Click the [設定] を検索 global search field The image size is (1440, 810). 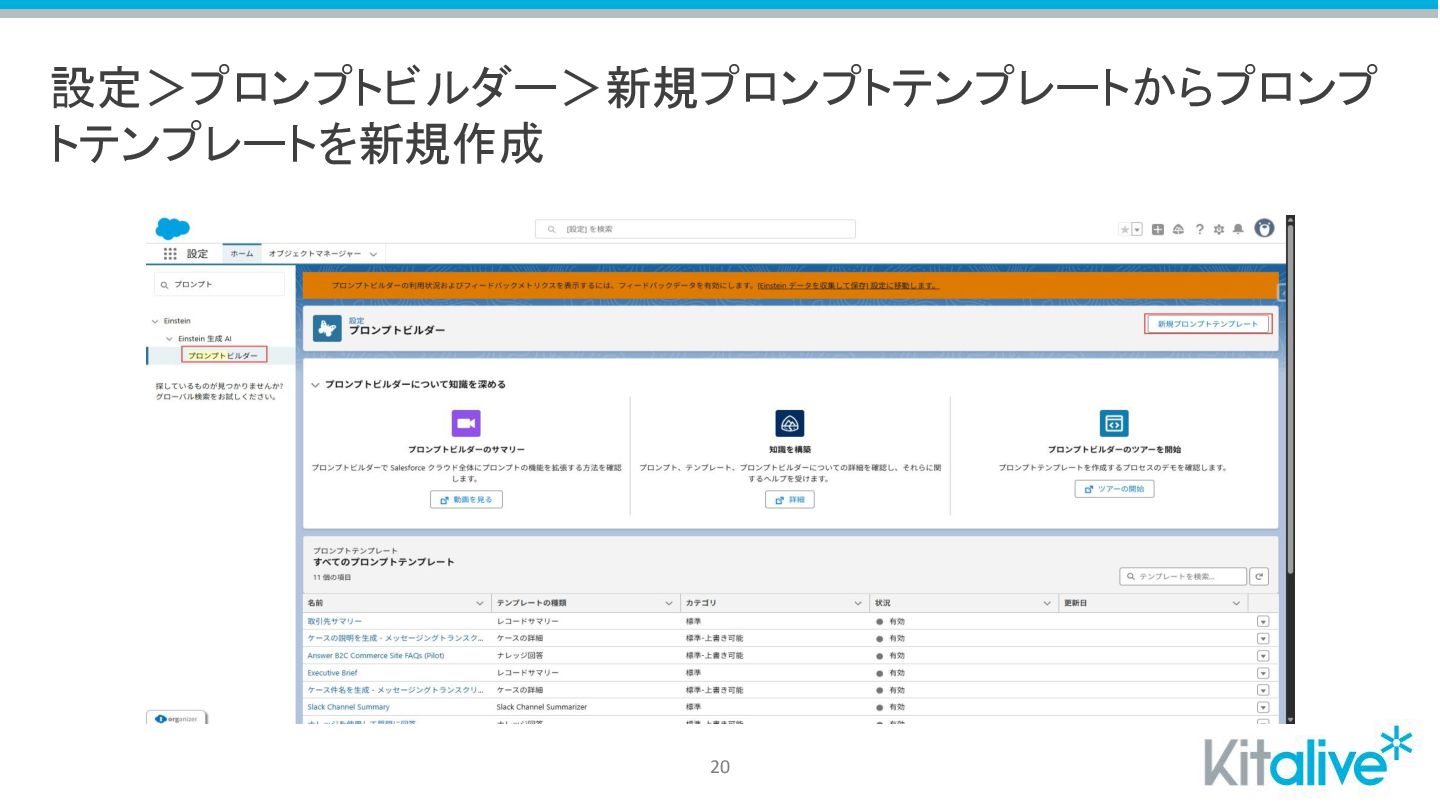(695, 229)
